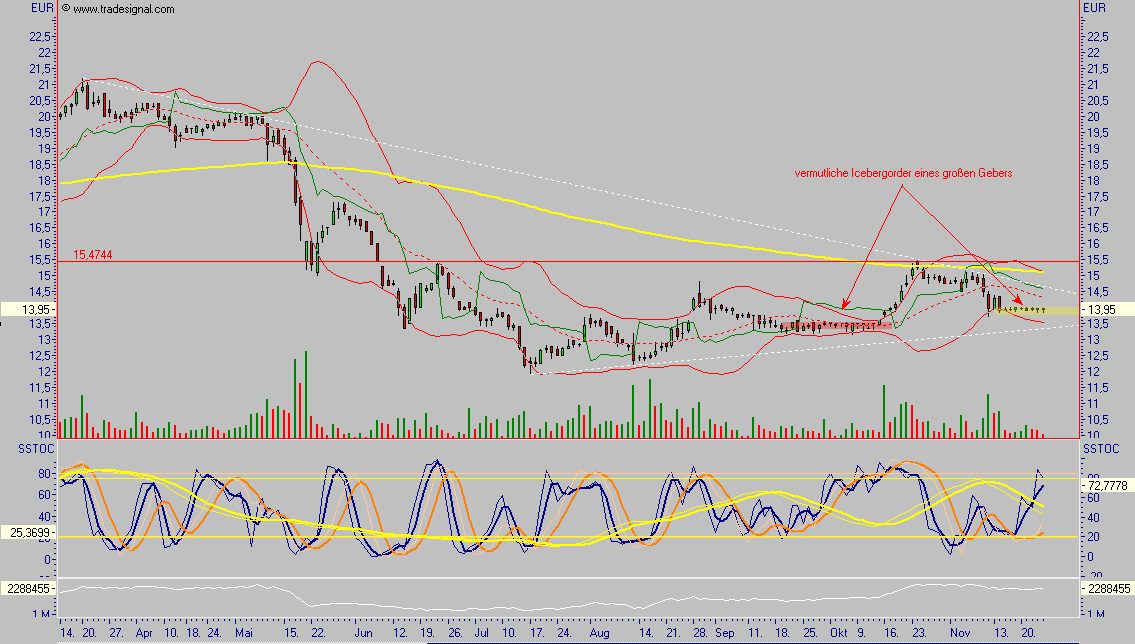Click the 'Okt' date axis label
This screenshot has height=644, width=1135.
click(839, 632)
